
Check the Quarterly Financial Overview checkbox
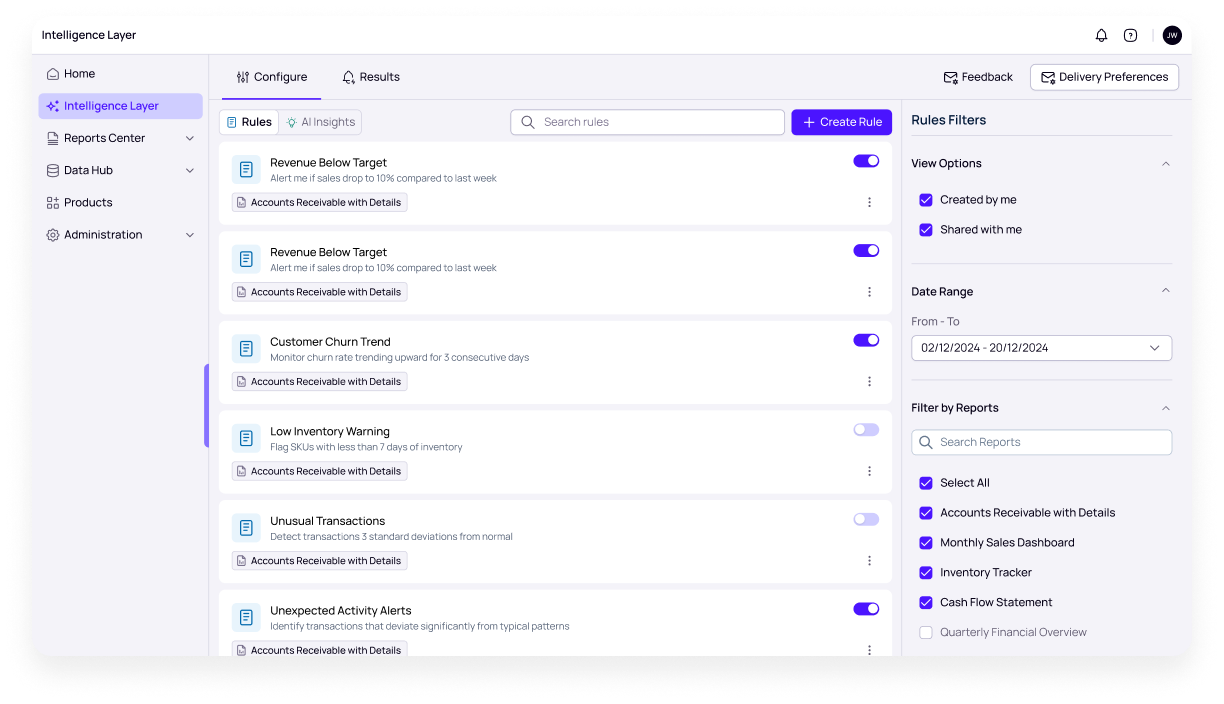pos(926,633)
